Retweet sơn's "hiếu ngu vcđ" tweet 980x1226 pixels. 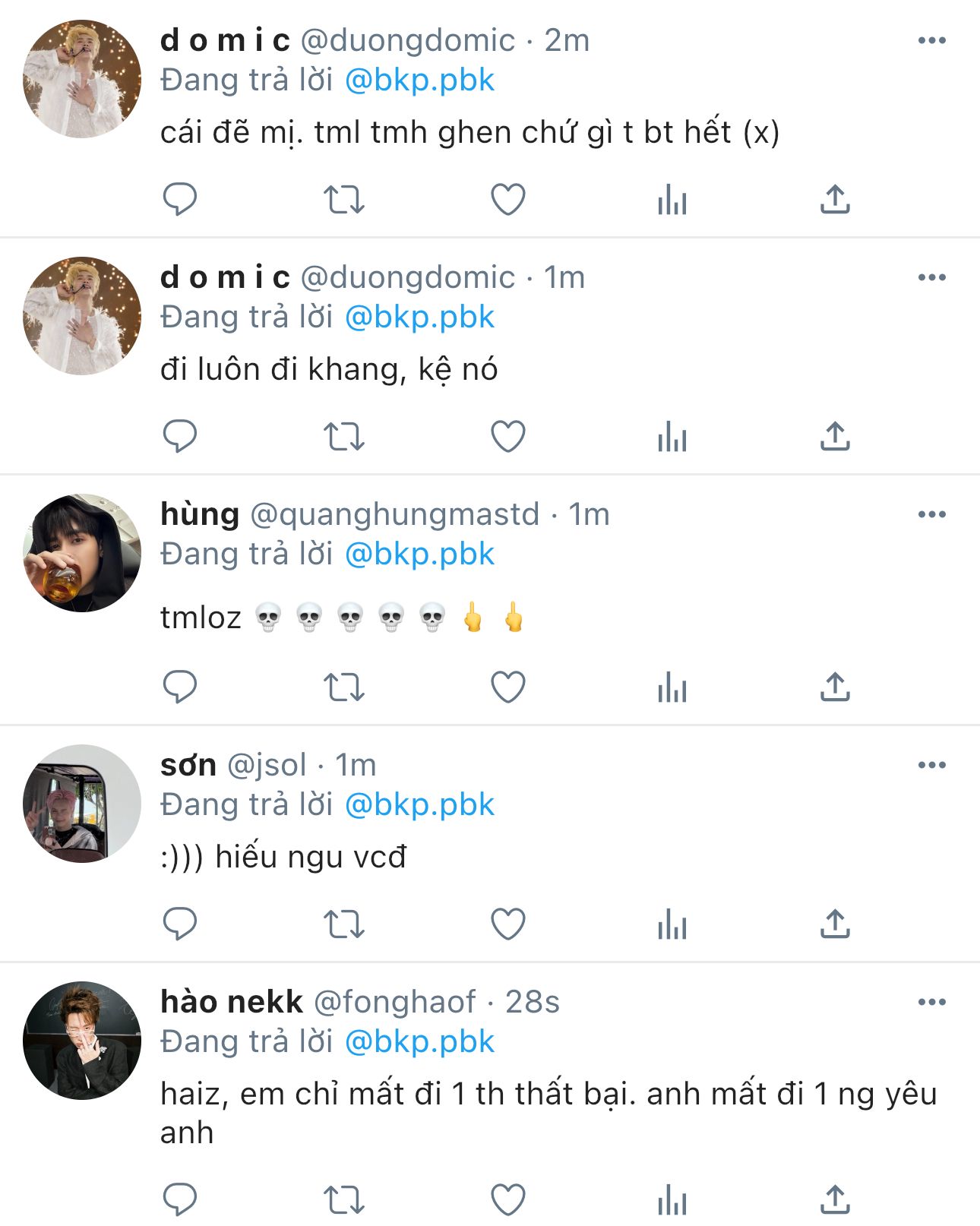tap(344, 924)
